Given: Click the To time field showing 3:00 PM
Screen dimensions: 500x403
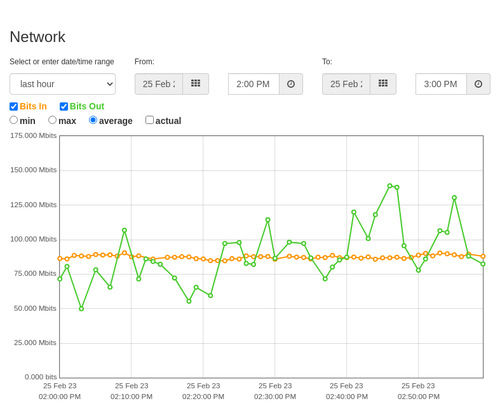Looking at the screenshot, I should click(x=441, y=84).
